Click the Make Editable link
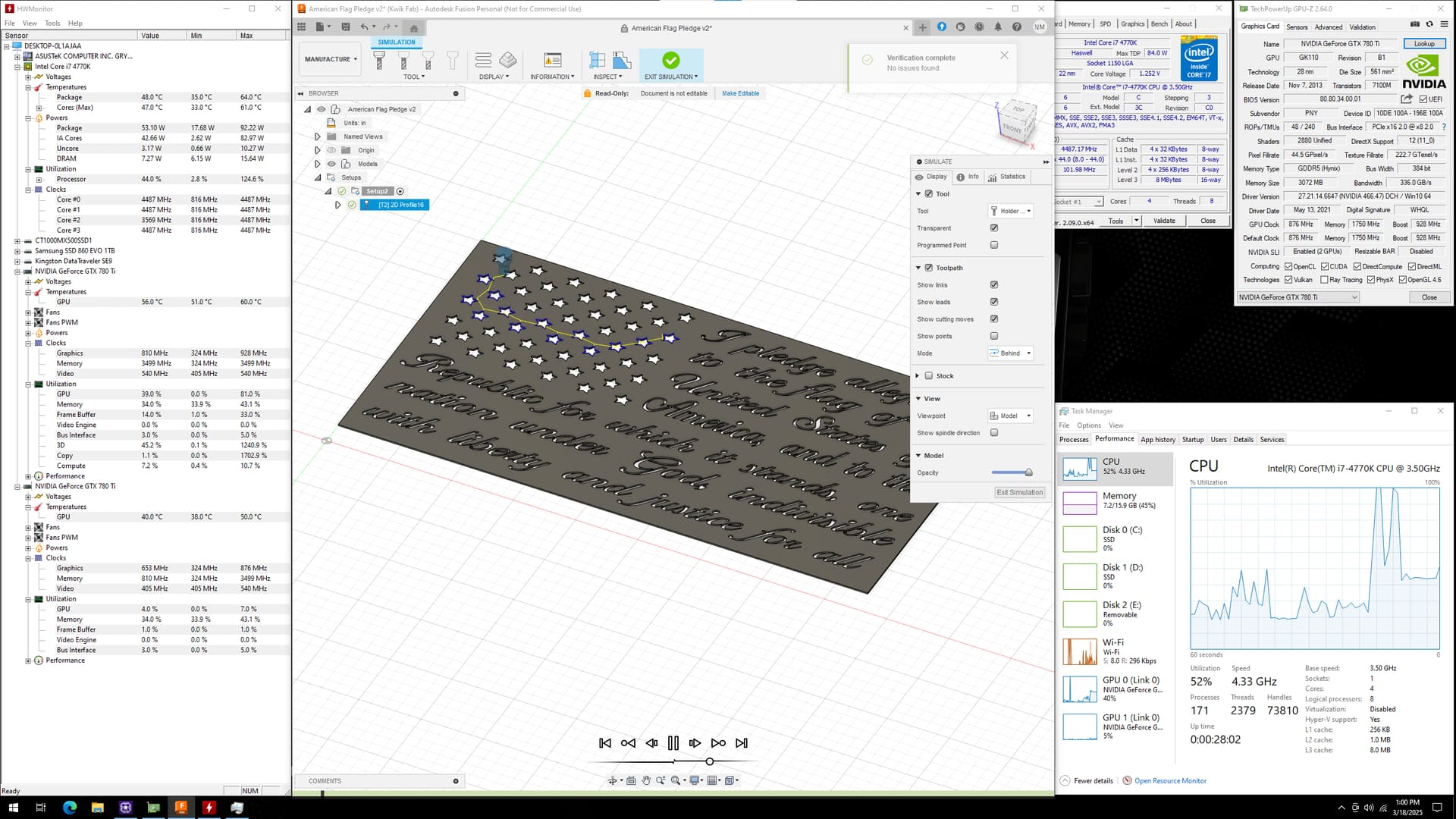This screenshot has height=819, width=1456. [x=740, y=93]
